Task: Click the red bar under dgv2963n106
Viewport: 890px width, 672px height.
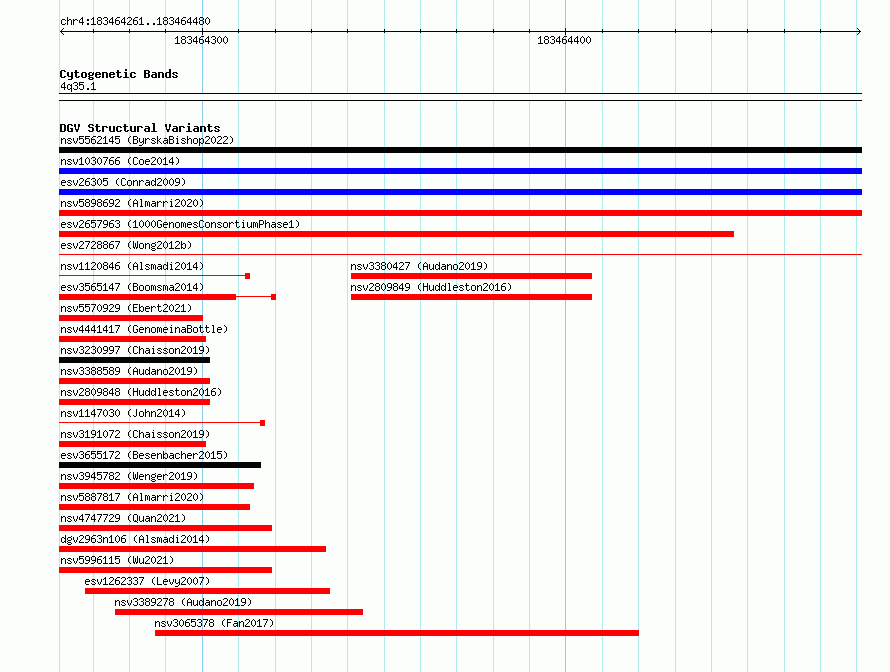Action: coord(192,549)
